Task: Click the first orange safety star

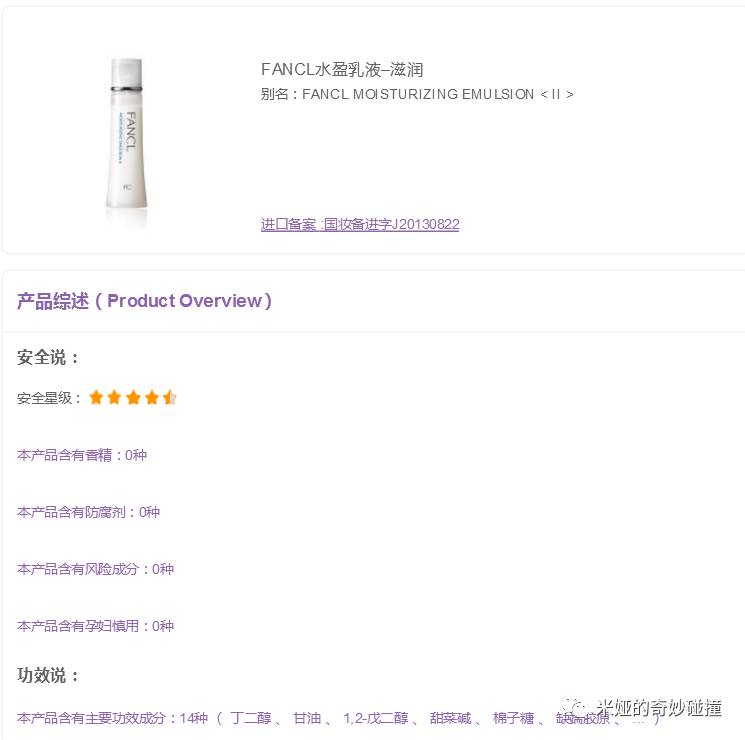Action: point(96,397)
